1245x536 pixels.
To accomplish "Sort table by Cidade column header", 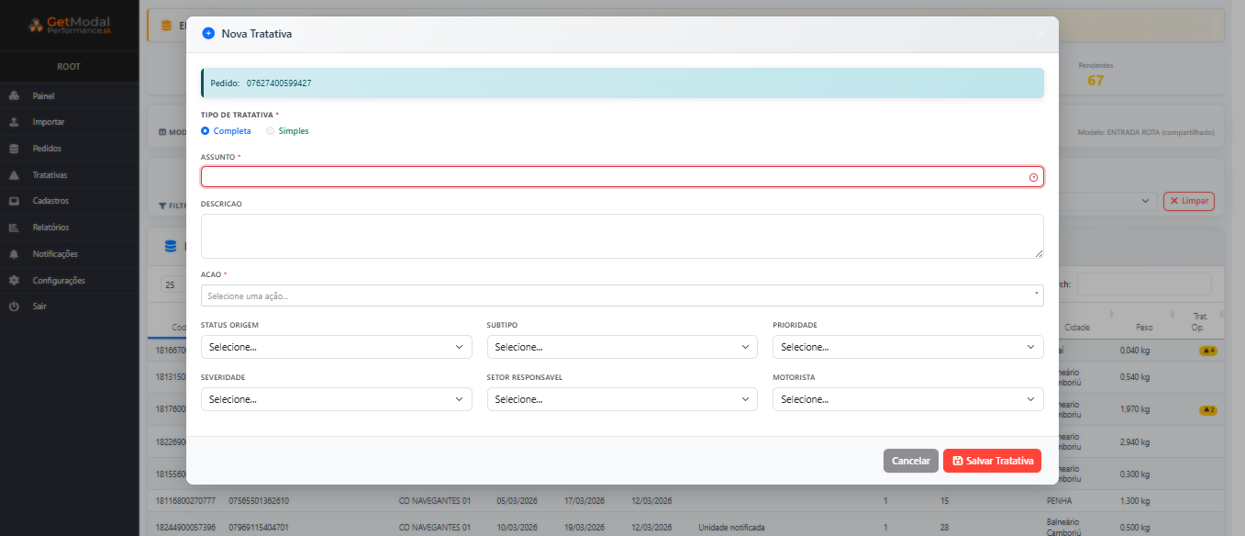I will (1077, 327).
